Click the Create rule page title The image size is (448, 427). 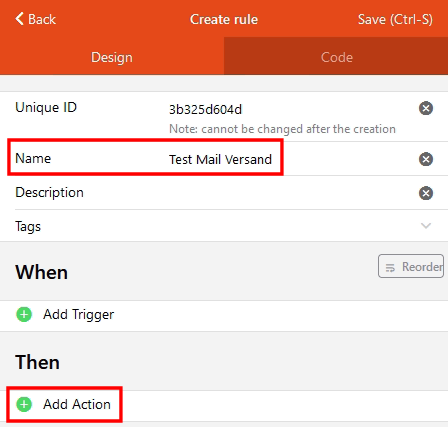224,19
